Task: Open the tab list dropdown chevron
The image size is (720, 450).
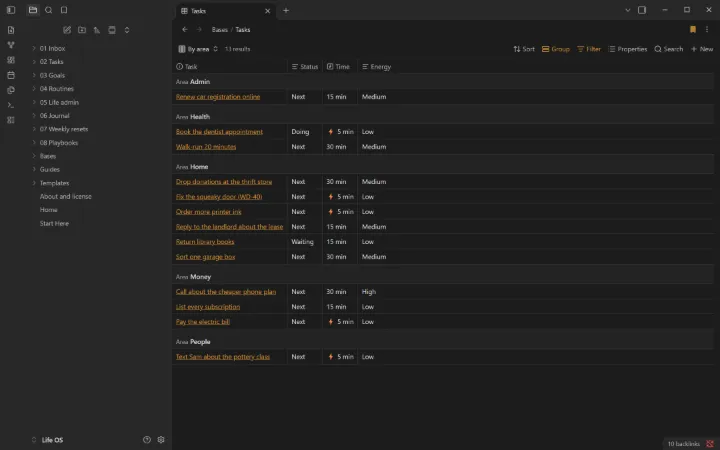Action: [x=627, y=10]
